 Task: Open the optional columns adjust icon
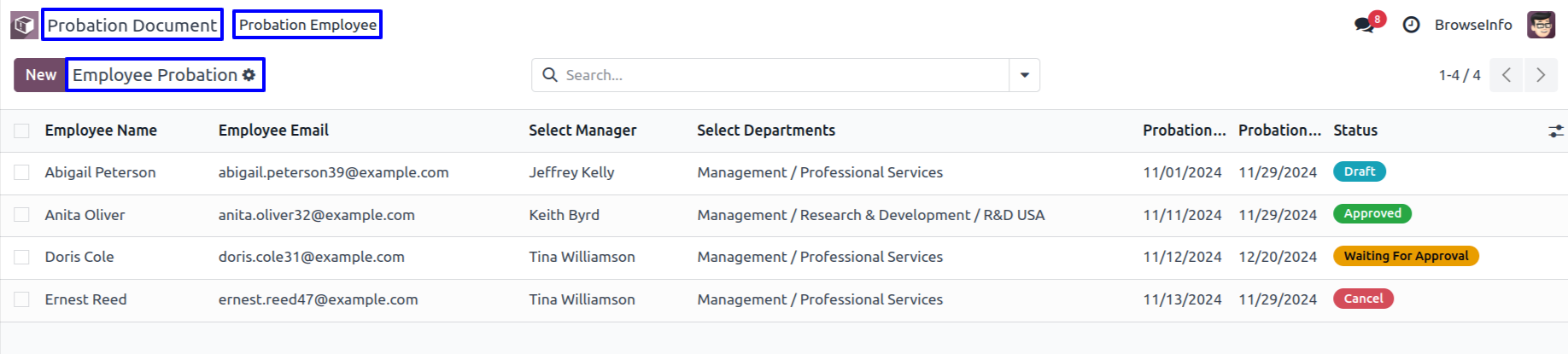[x=1555, y=131]
